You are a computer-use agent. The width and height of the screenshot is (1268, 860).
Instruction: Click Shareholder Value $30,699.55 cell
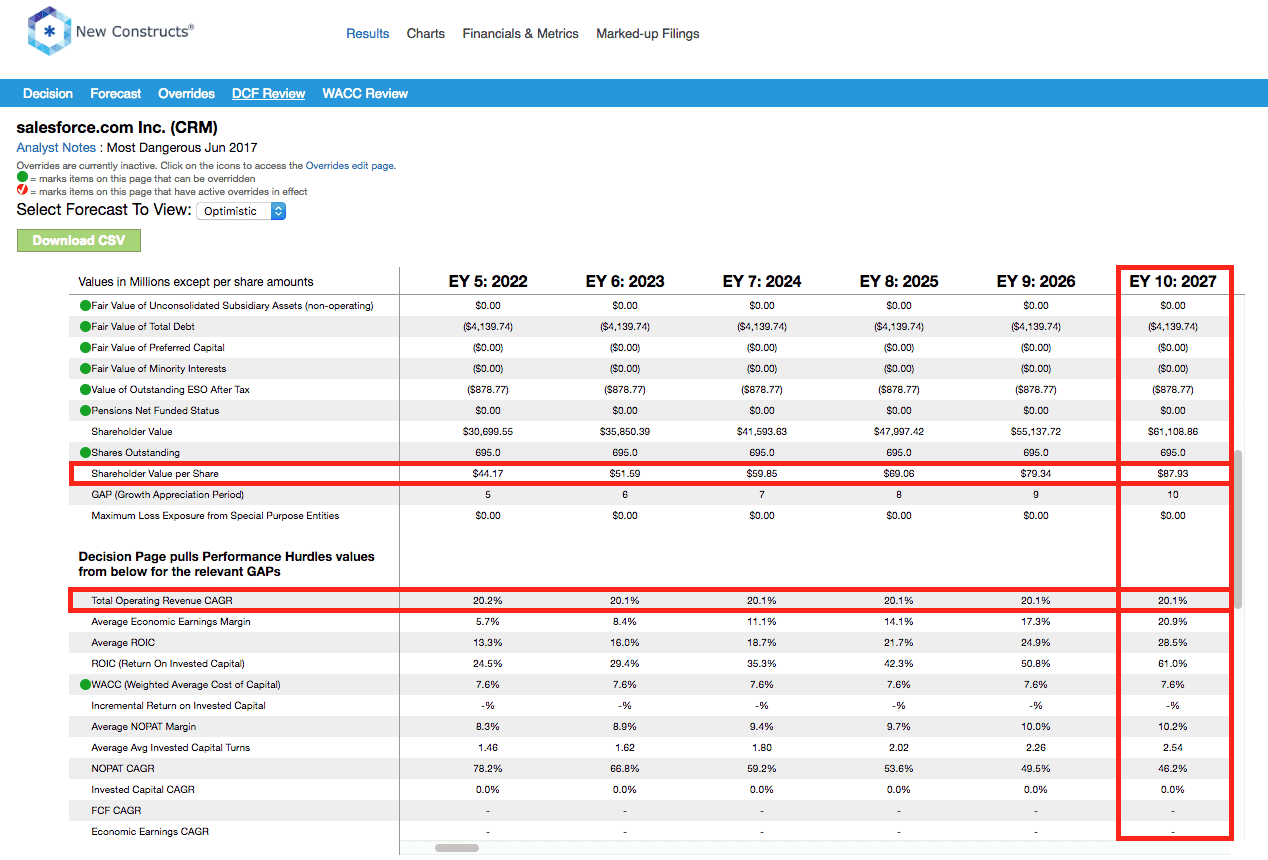point(488,431)
